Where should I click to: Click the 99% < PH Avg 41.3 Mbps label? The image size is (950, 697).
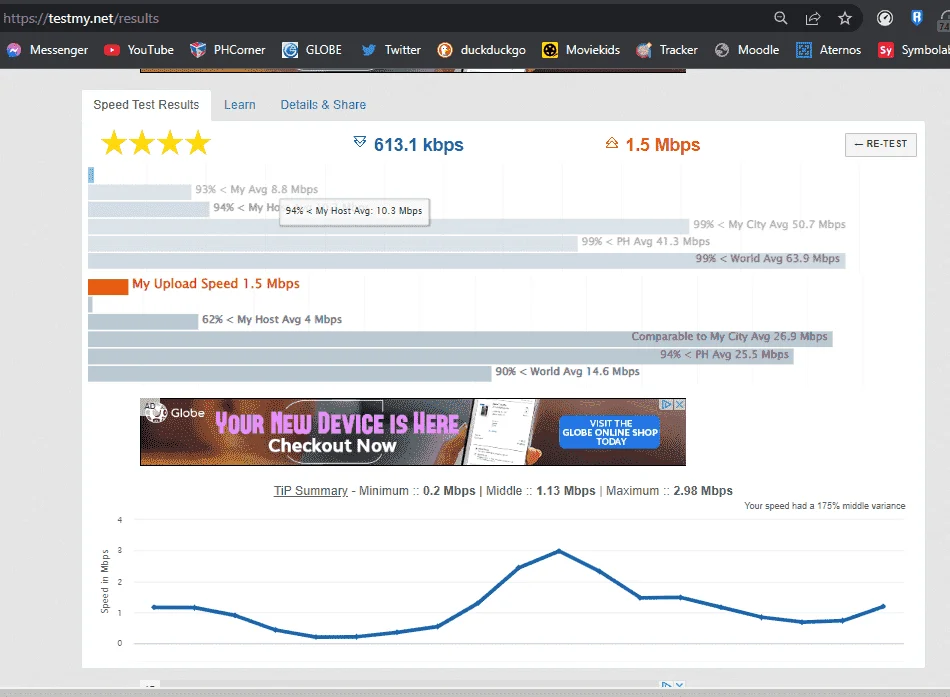[x=645, y=241]
